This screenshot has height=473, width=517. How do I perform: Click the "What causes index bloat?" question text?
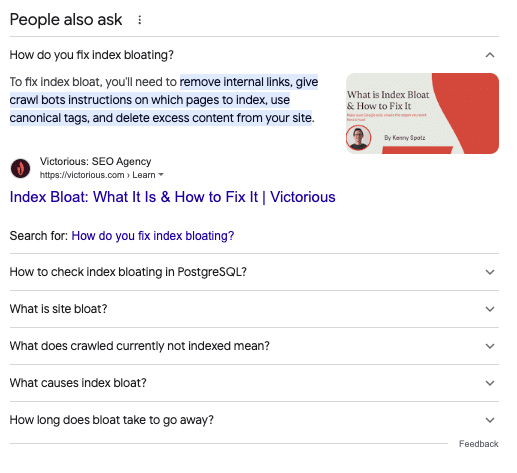point(78,383)
